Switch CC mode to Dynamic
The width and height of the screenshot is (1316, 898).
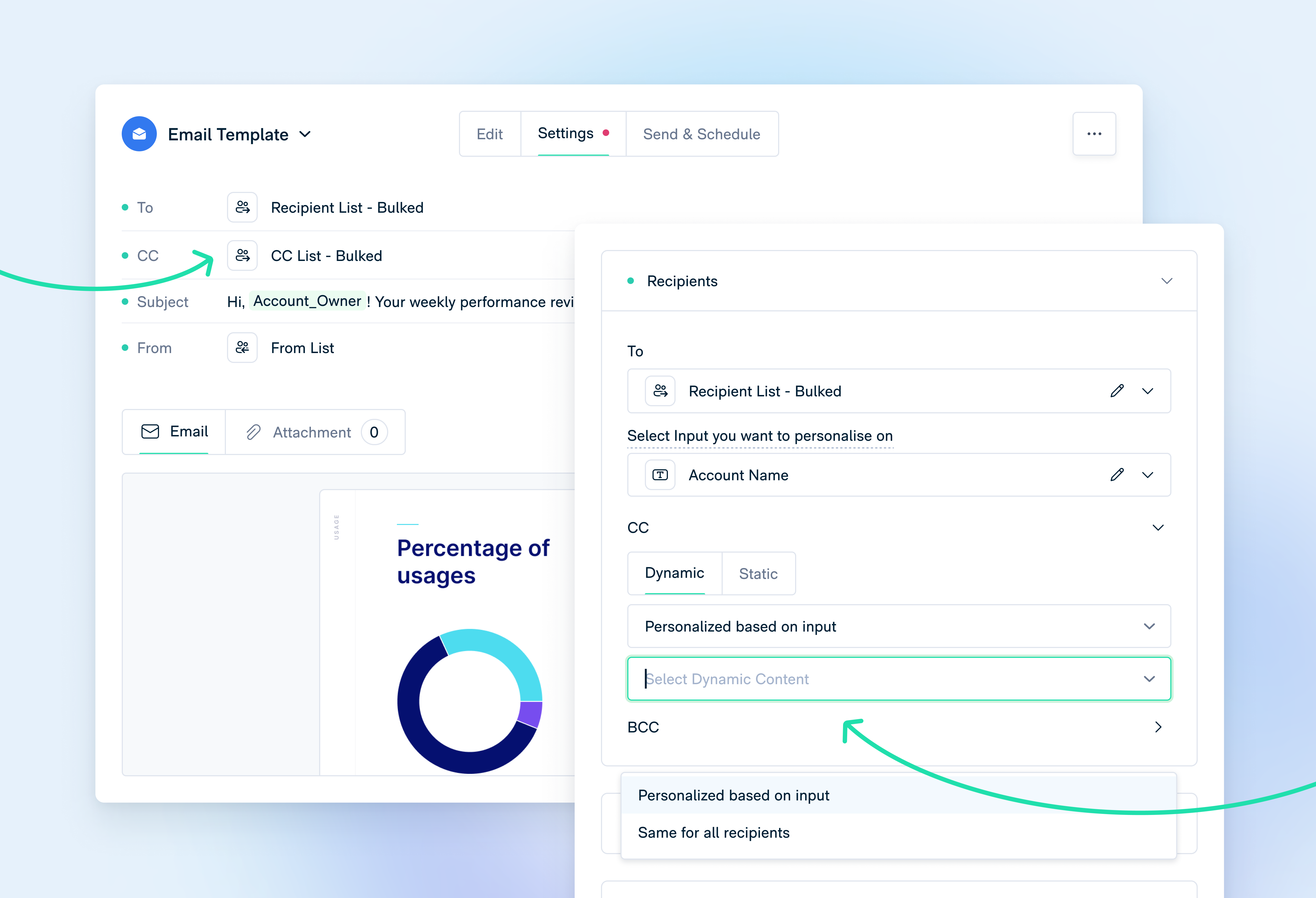[x=674, y=573]
